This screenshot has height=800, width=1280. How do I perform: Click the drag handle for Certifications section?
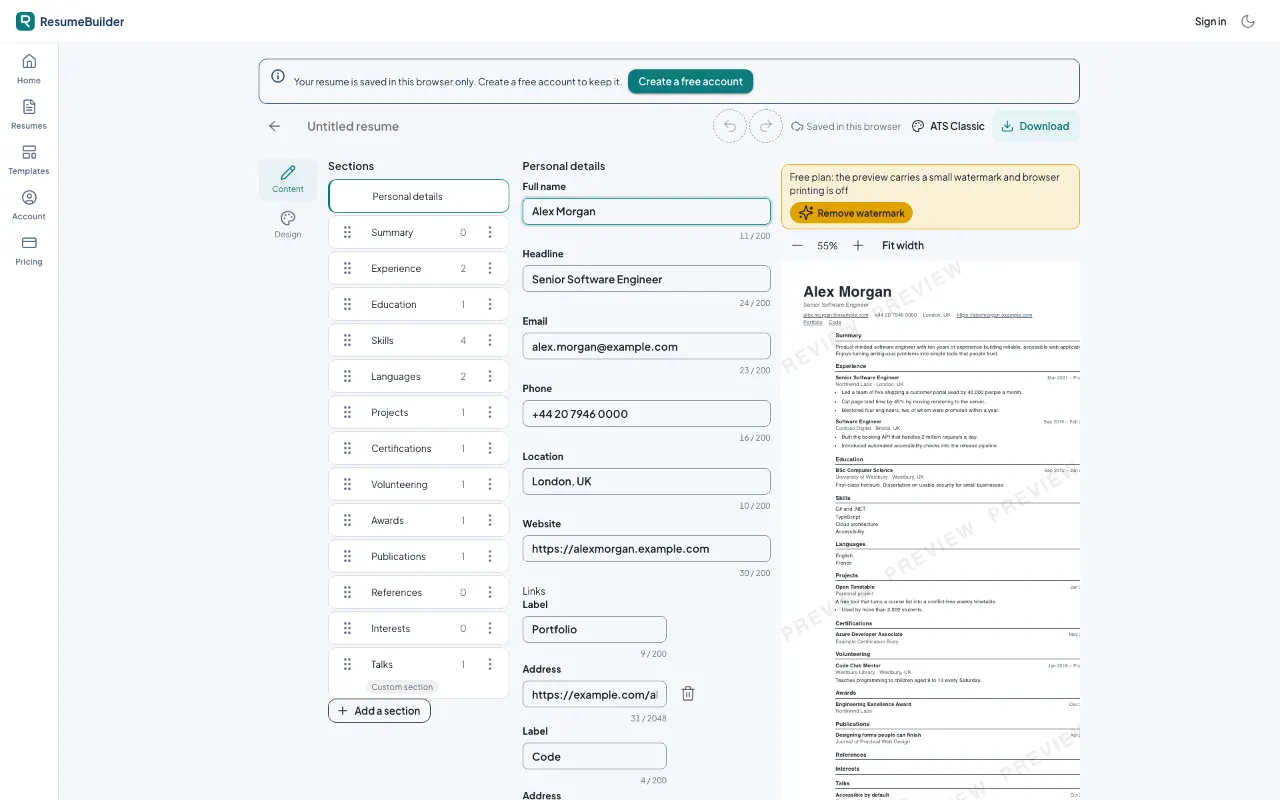tap(347, 448)
